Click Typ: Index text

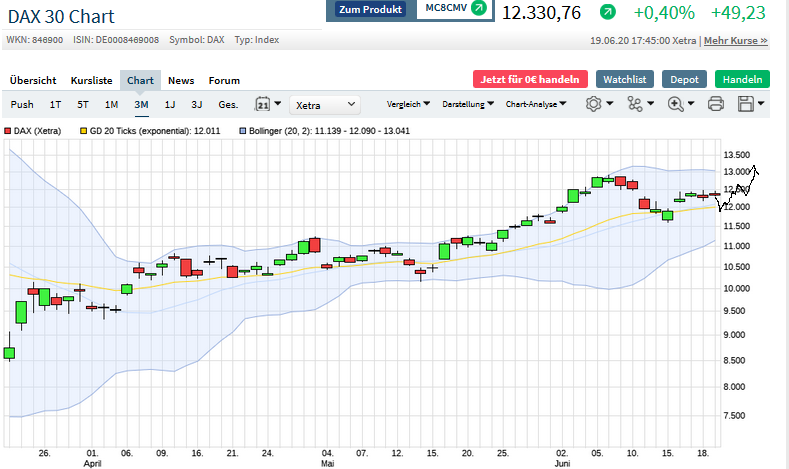(x=257, y=40)
